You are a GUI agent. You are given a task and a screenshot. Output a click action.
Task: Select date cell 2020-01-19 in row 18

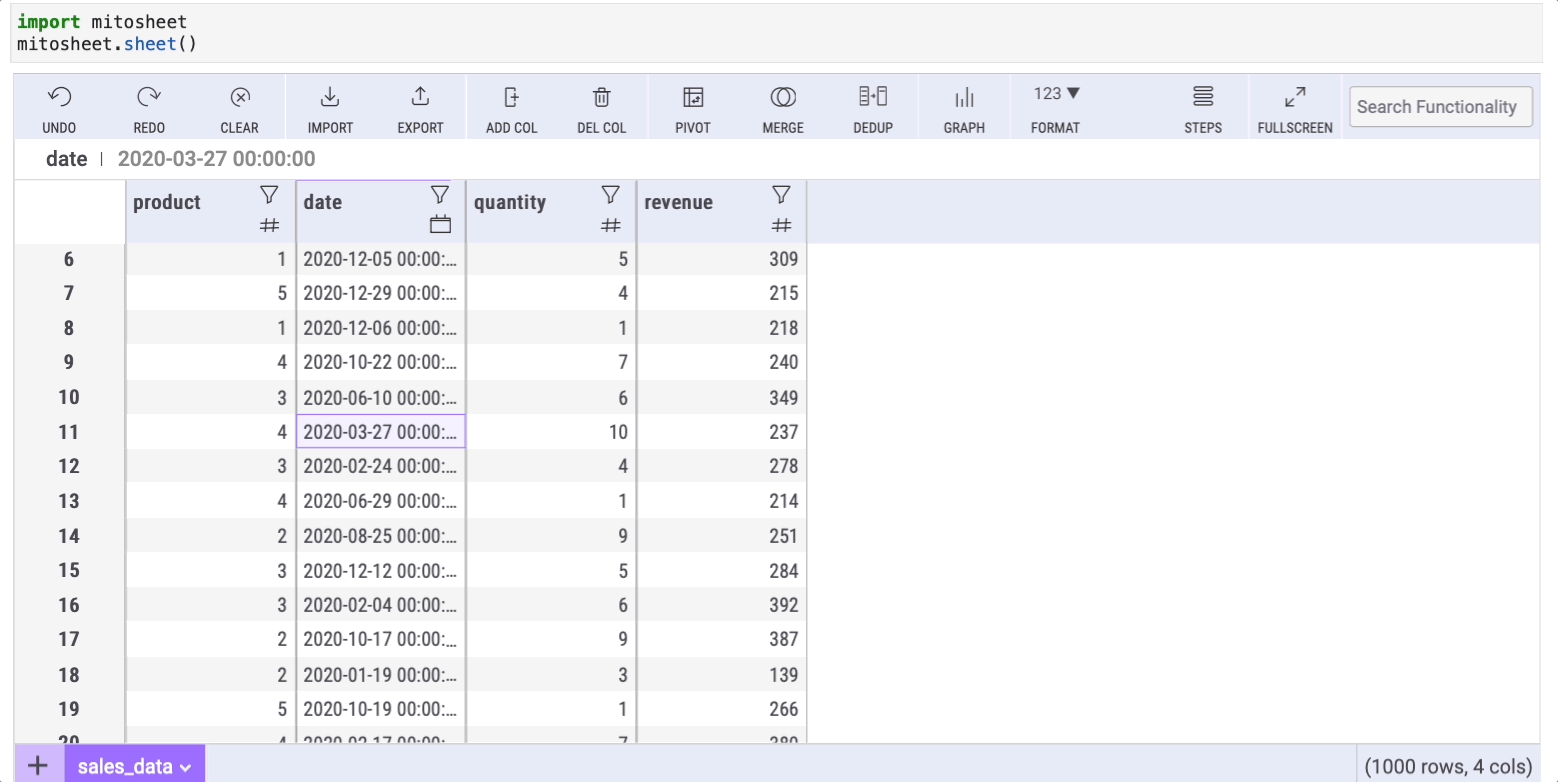381,674
